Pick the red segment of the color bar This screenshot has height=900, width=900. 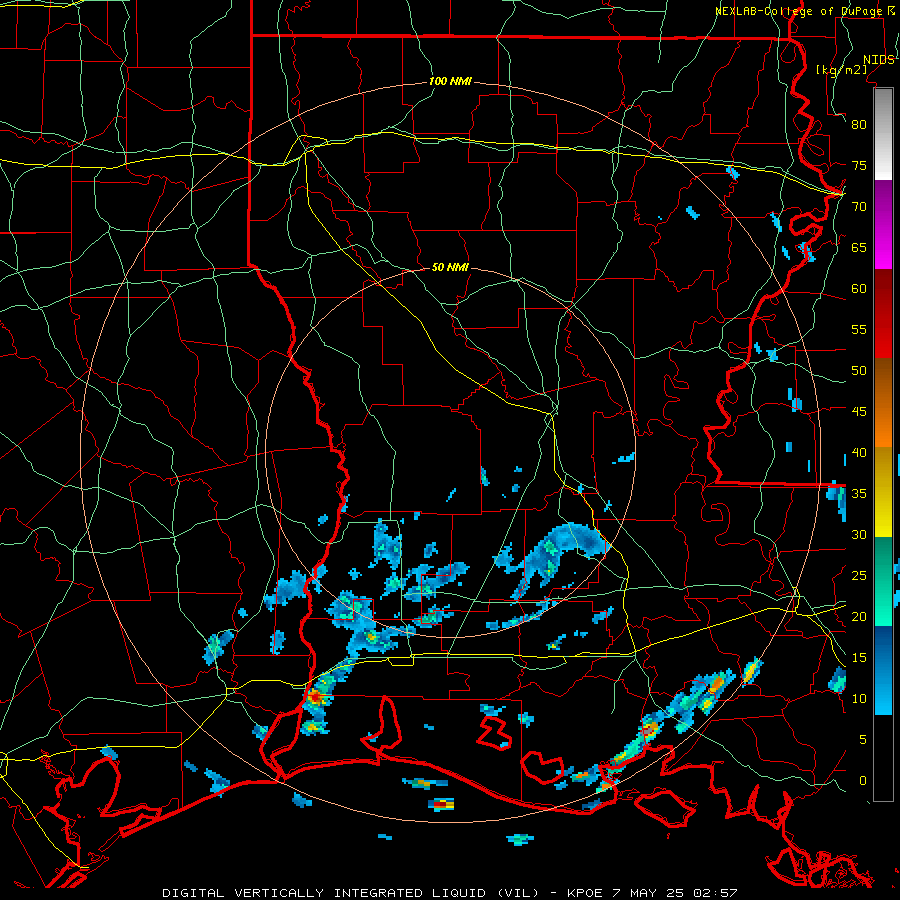(x=883, y=314)
